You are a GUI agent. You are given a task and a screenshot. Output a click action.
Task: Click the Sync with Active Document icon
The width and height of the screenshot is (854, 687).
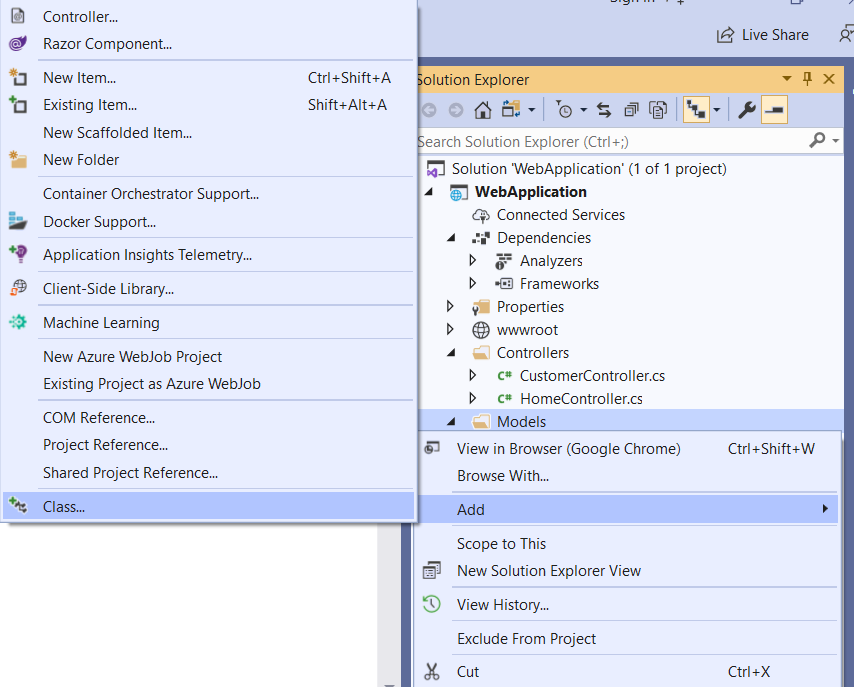(602, 110)
